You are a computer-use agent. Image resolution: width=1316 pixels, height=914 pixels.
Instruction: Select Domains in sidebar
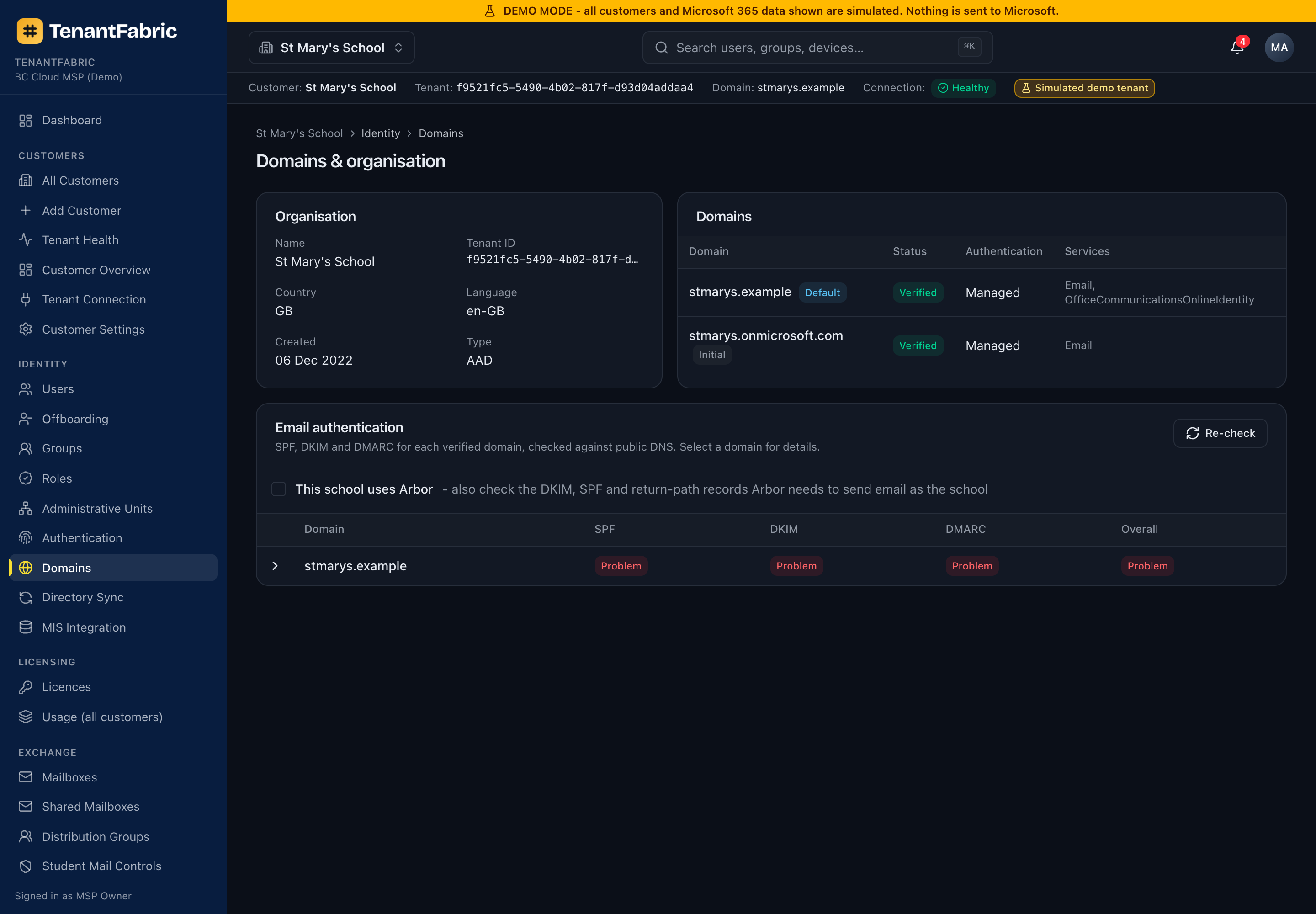pyautogui.click(x=113, y=568)
